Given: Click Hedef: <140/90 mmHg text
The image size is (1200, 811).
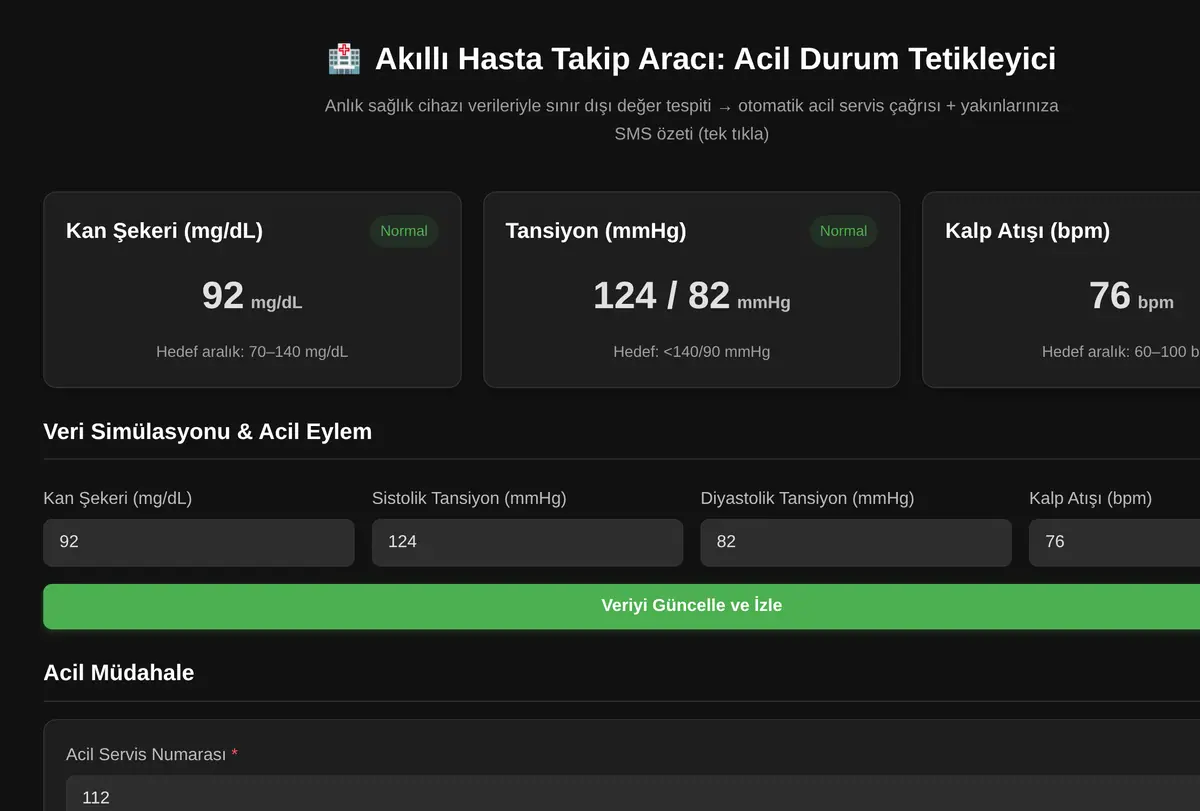Looking at the screenshot, I should (x=691, y=352).
